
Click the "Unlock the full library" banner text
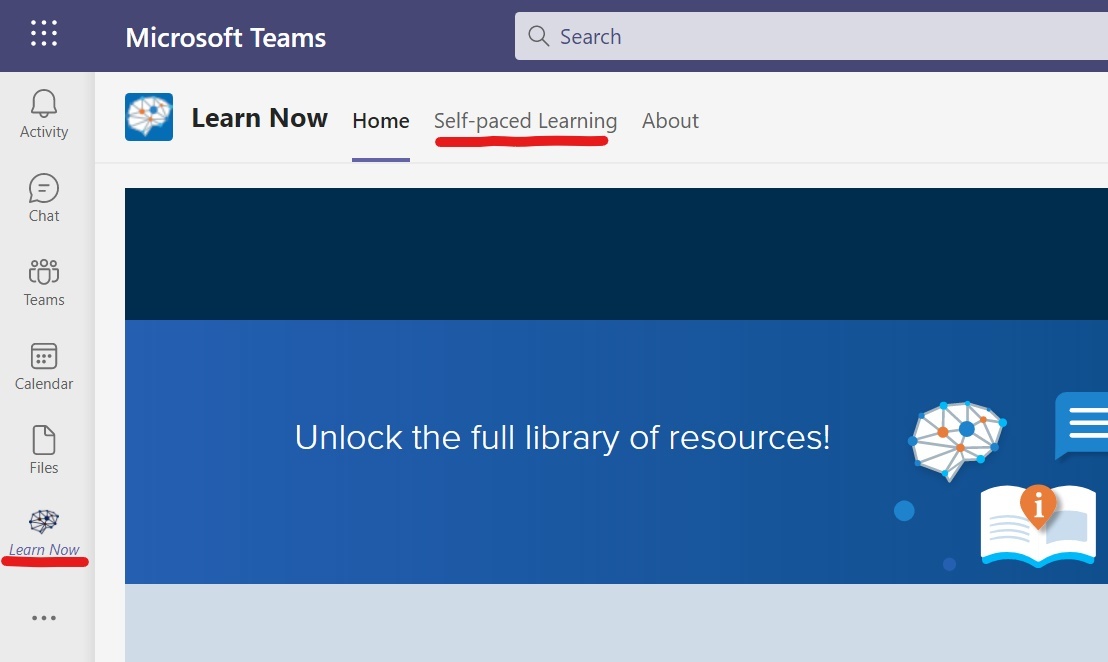562,438
